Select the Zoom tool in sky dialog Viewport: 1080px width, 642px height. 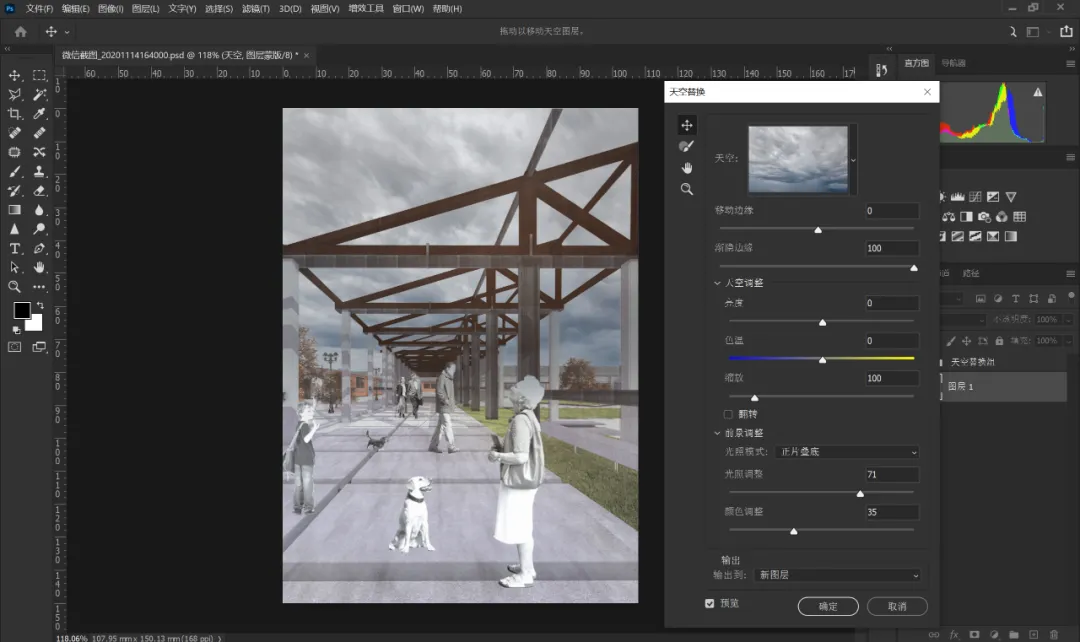click(686, 188)
